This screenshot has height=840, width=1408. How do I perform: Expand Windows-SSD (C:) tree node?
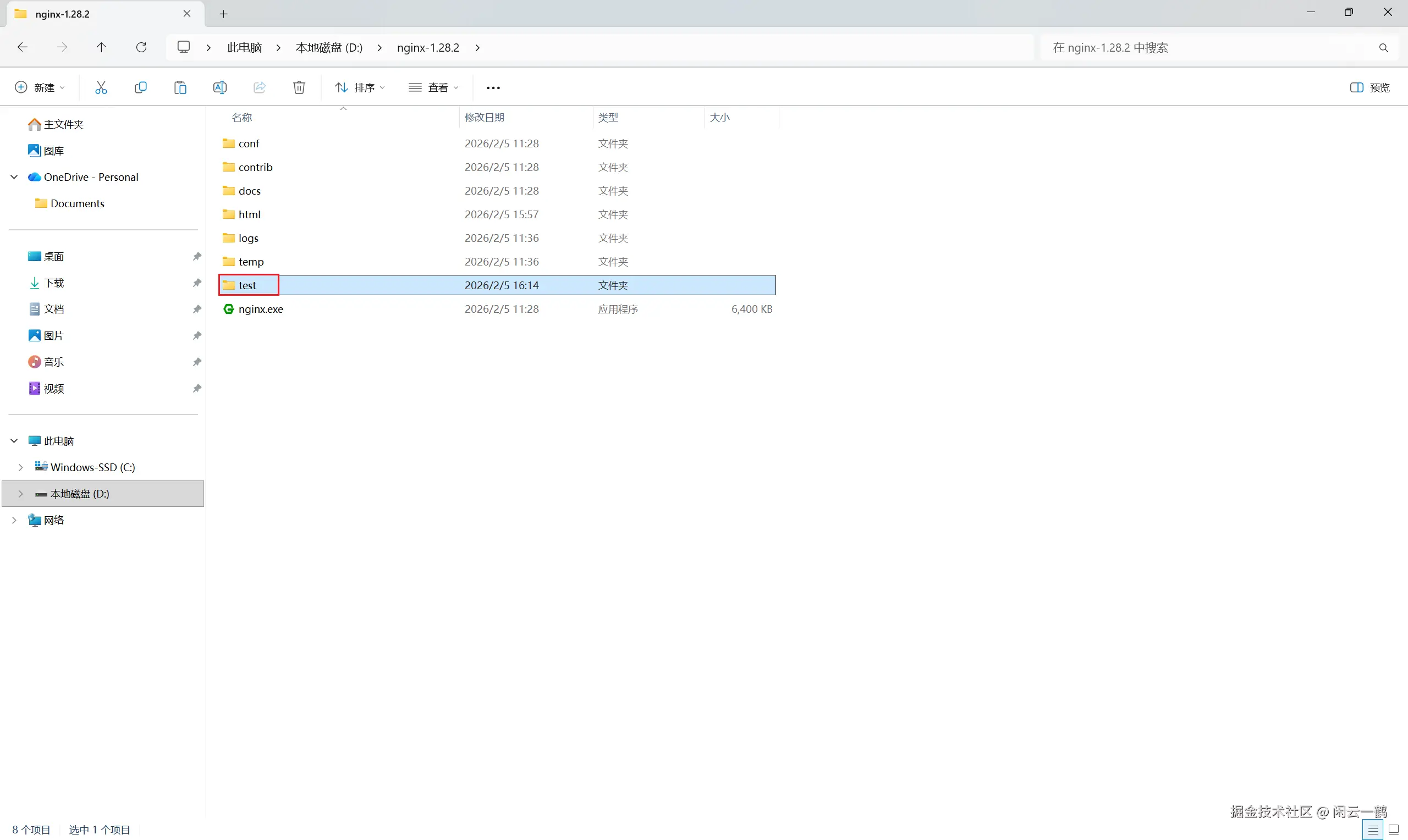point(20,467)
